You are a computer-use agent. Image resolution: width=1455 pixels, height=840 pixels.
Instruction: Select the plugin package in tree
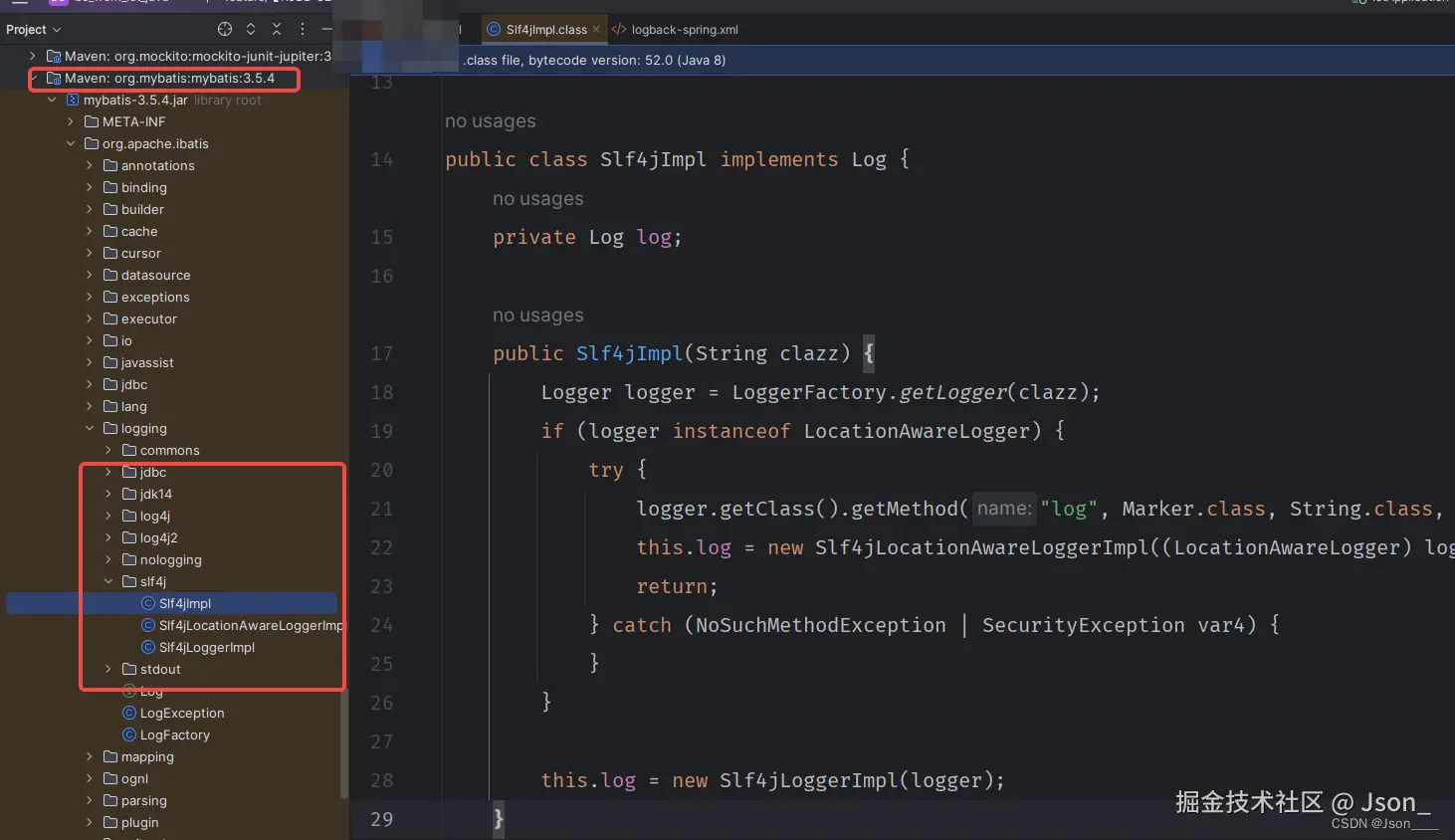(140, 822)
